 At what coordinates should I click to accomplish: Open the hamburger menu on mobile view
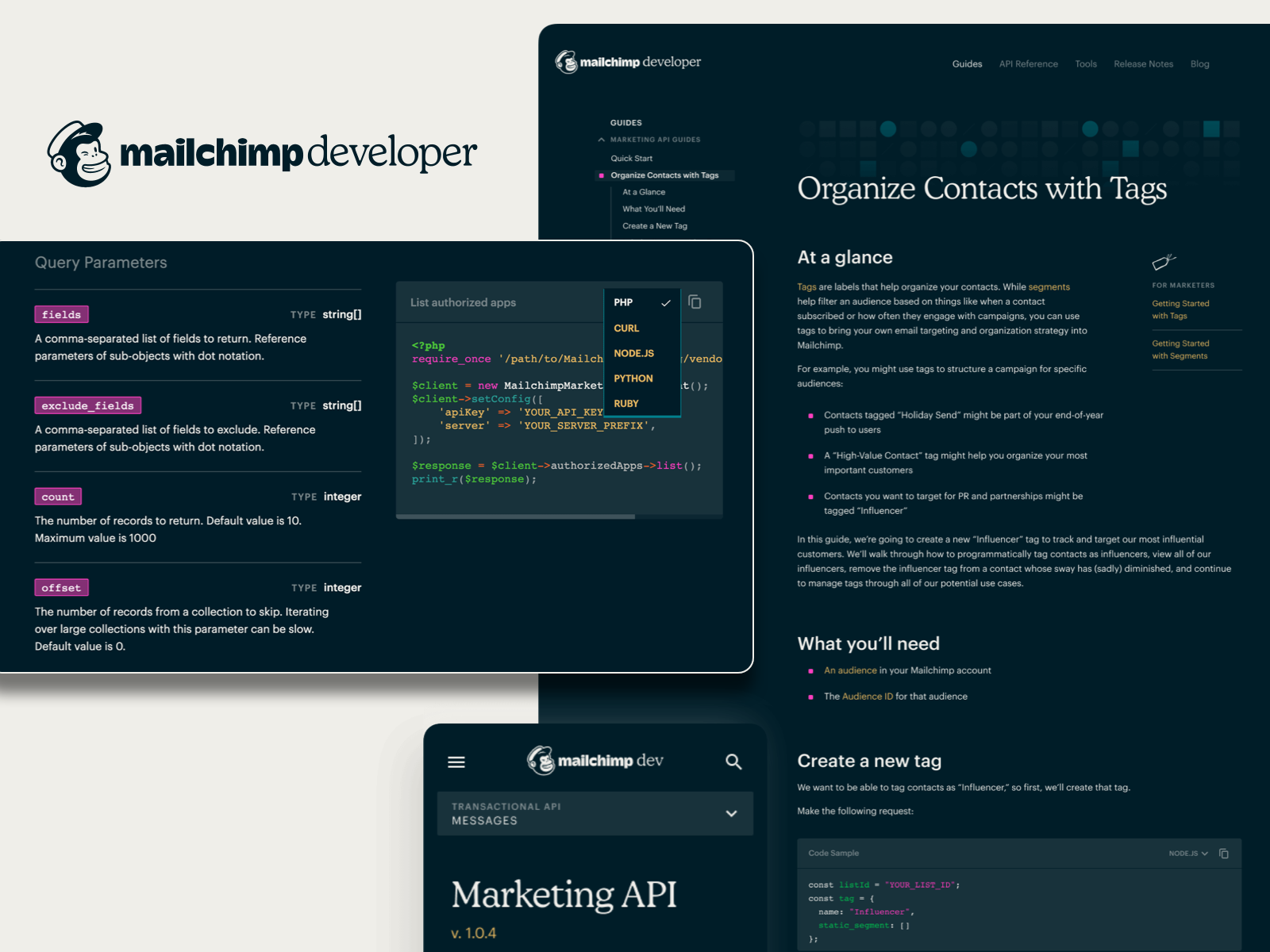click(456, 762)
